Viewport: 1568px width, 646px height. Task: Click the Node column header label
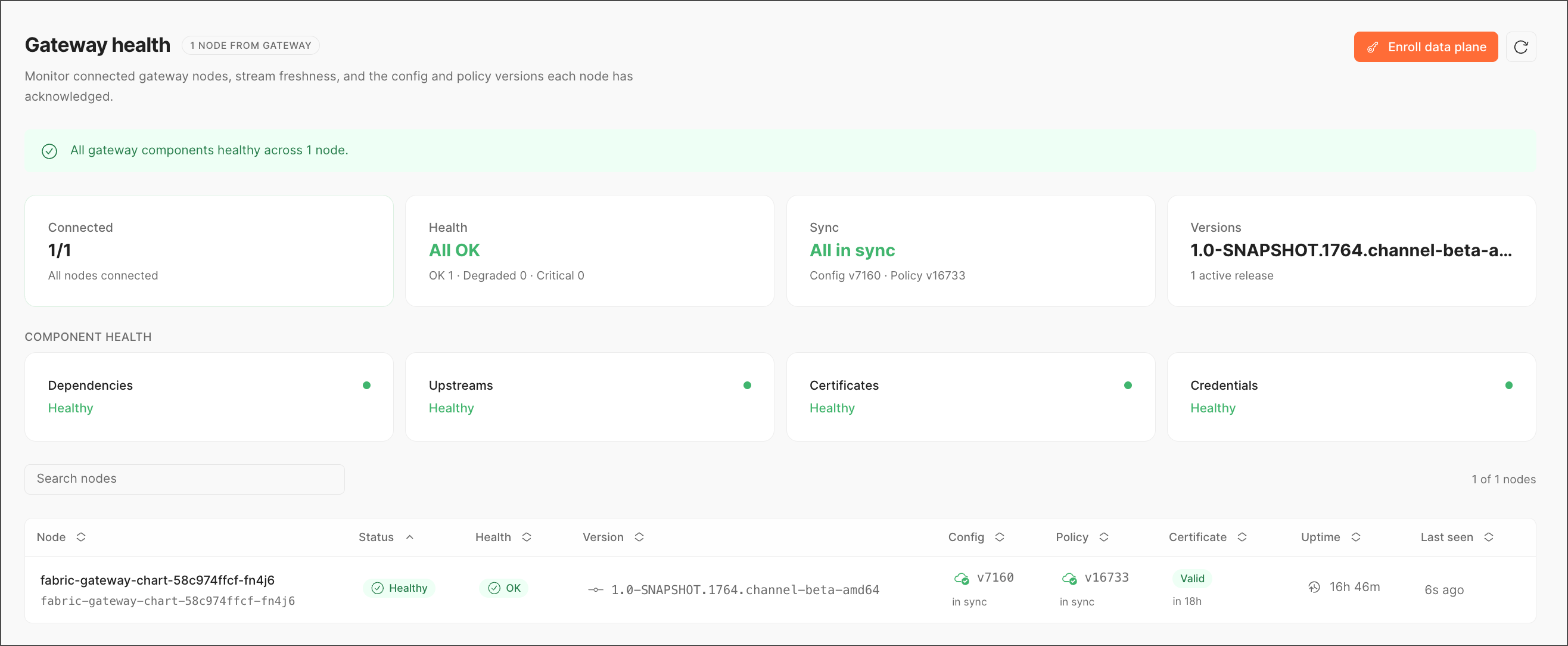(x=51, y=537)
